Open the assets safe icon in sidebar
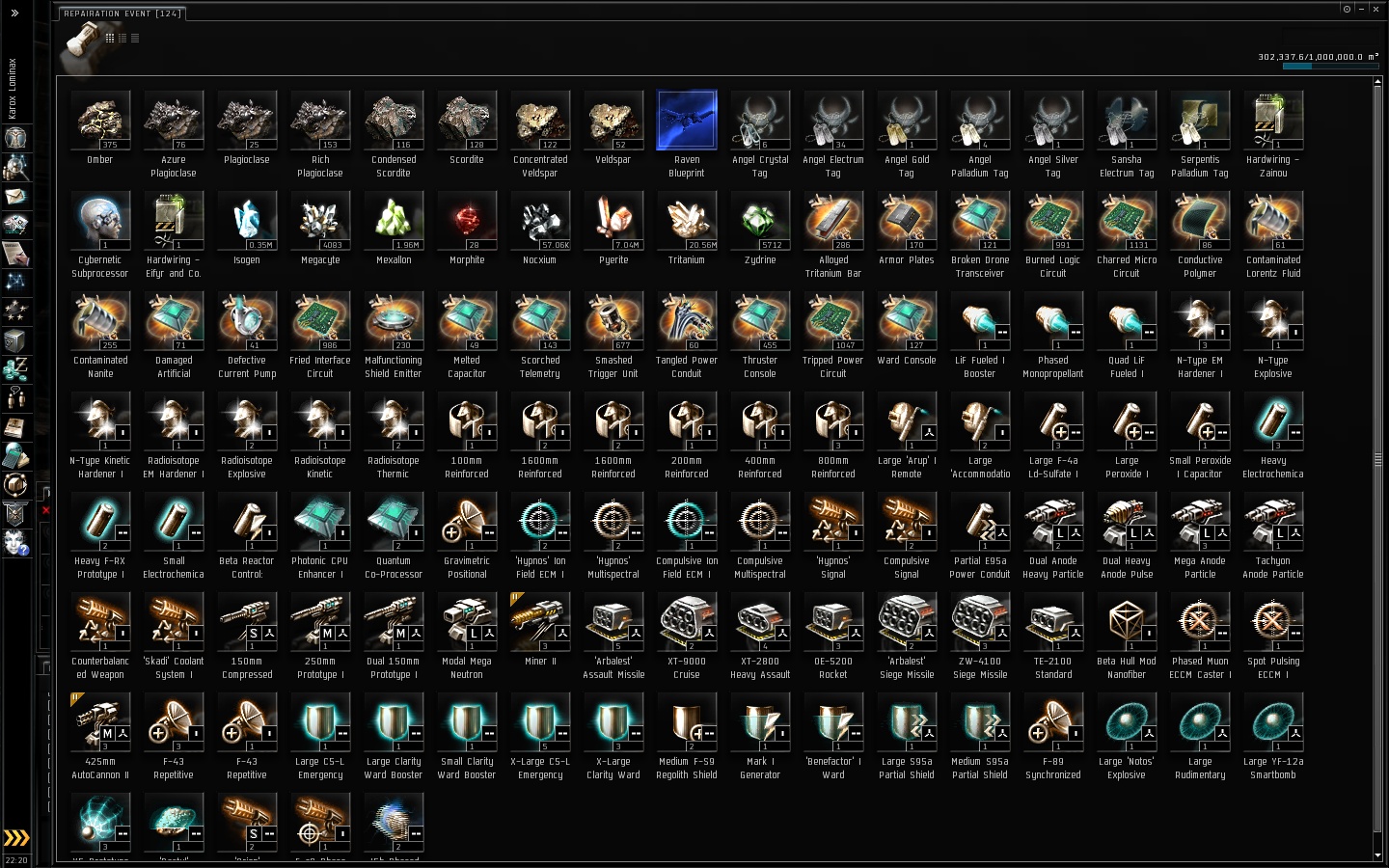 (x=15, y=340)
